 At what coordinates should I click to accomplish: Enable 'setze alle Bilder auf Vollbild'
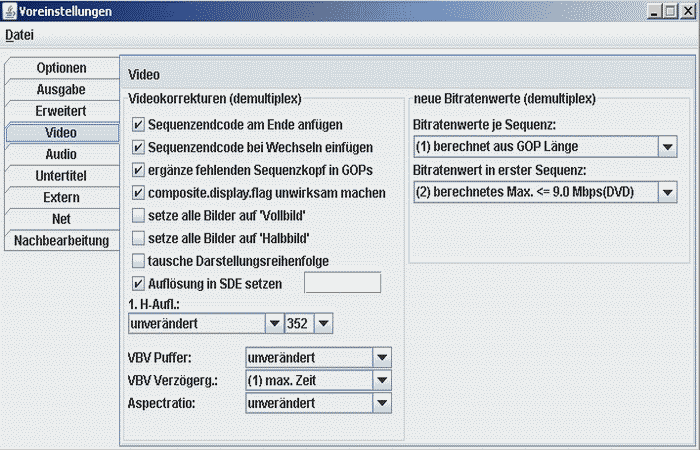tap(139, 216)
